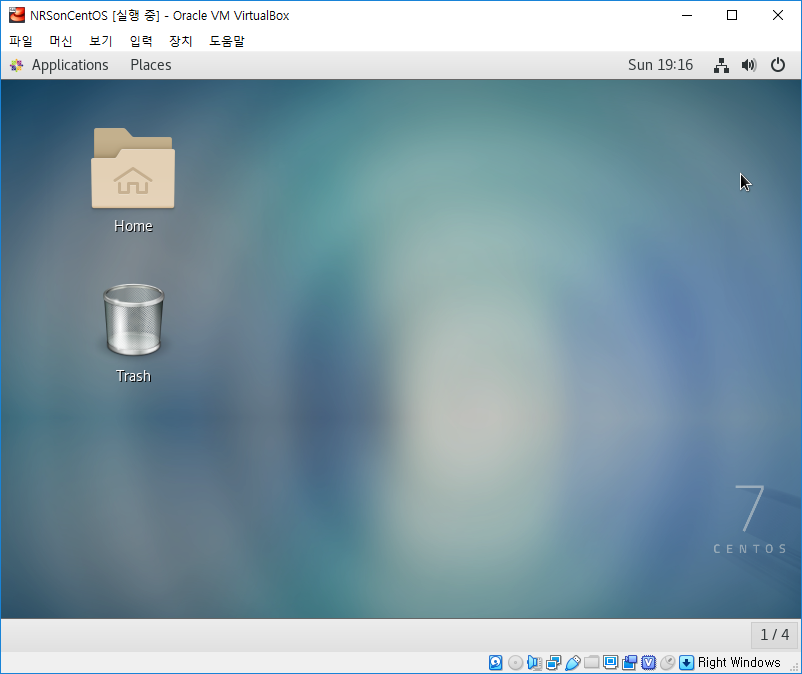The image size is (802, 674).
Task: Open the Home folder icon on desktop
Action: tap(133, 168)
